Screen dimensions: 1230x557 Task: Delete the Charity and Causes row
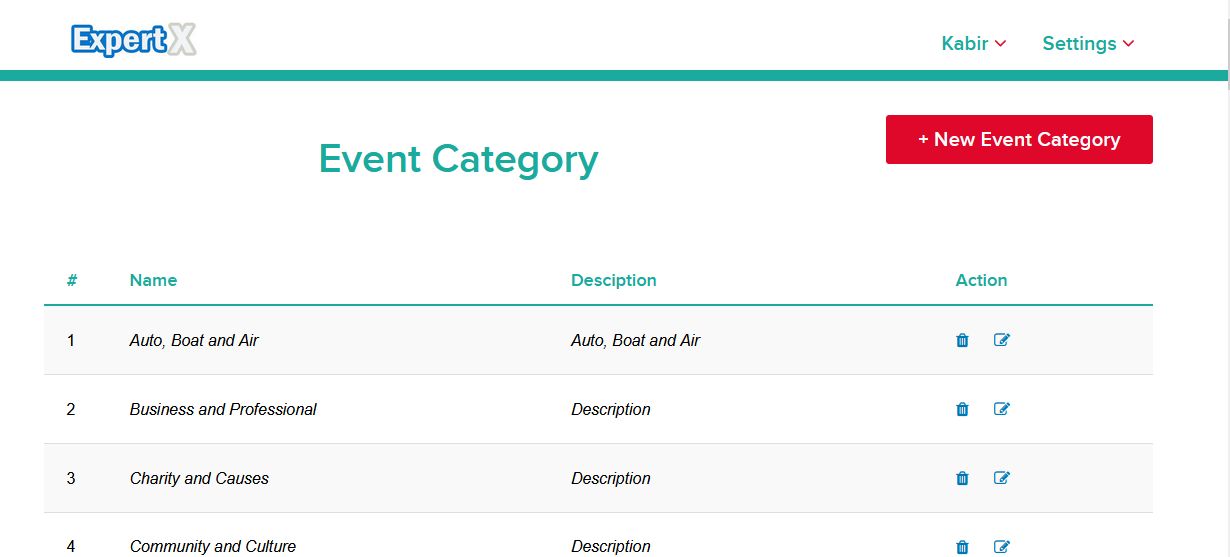[x=962, y=478]
